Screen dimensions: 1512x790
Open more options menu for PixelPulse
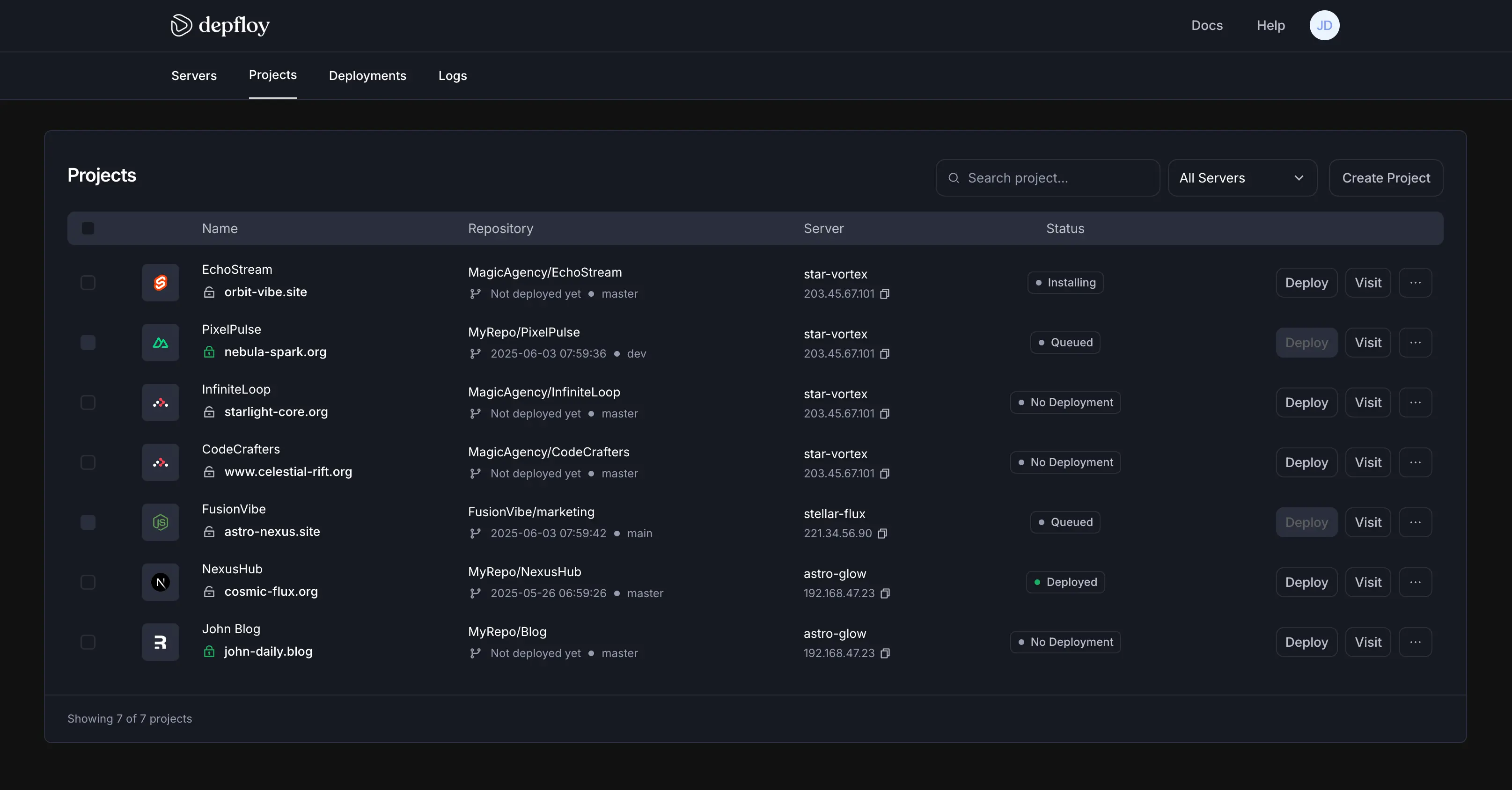[x=1415, y=343]
